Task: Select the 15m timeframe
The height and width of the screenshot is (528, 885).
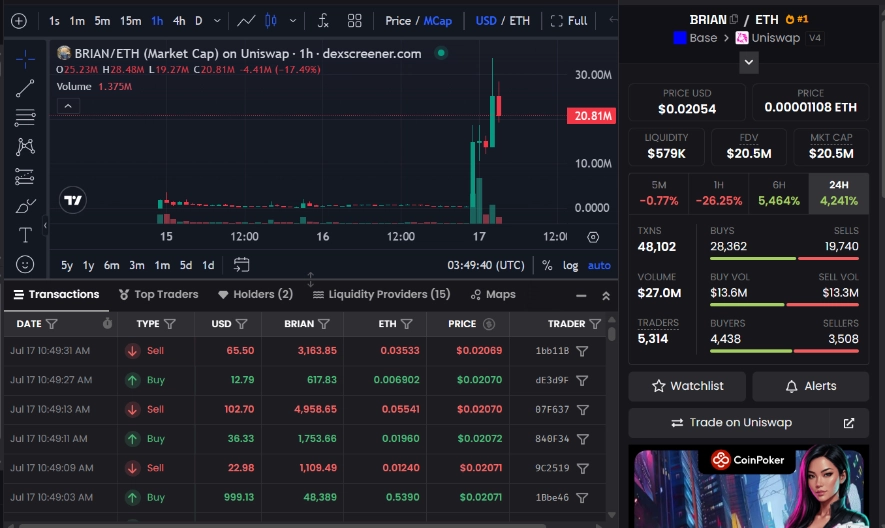Action: pyautogui.click(x=130, y=21)
